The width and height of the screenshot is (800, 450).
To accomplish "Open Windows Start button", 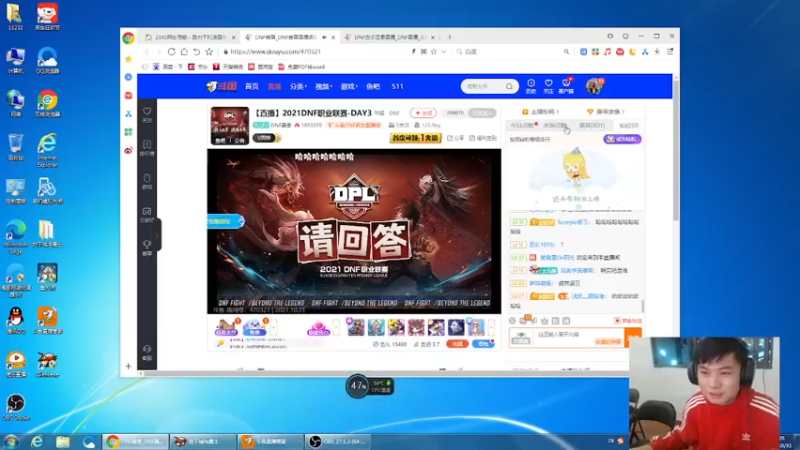I will pyautogui.click(x=11, y=441).
